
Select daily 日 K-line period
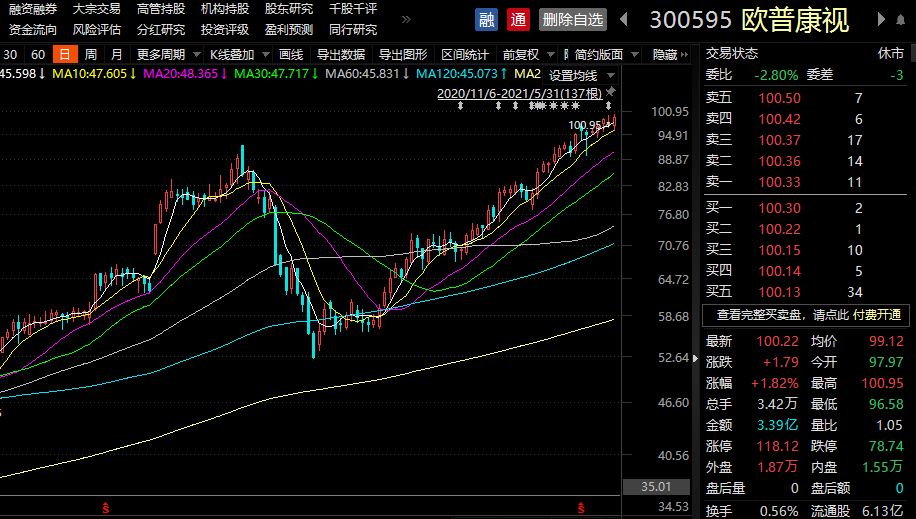(x=65, y=55)
